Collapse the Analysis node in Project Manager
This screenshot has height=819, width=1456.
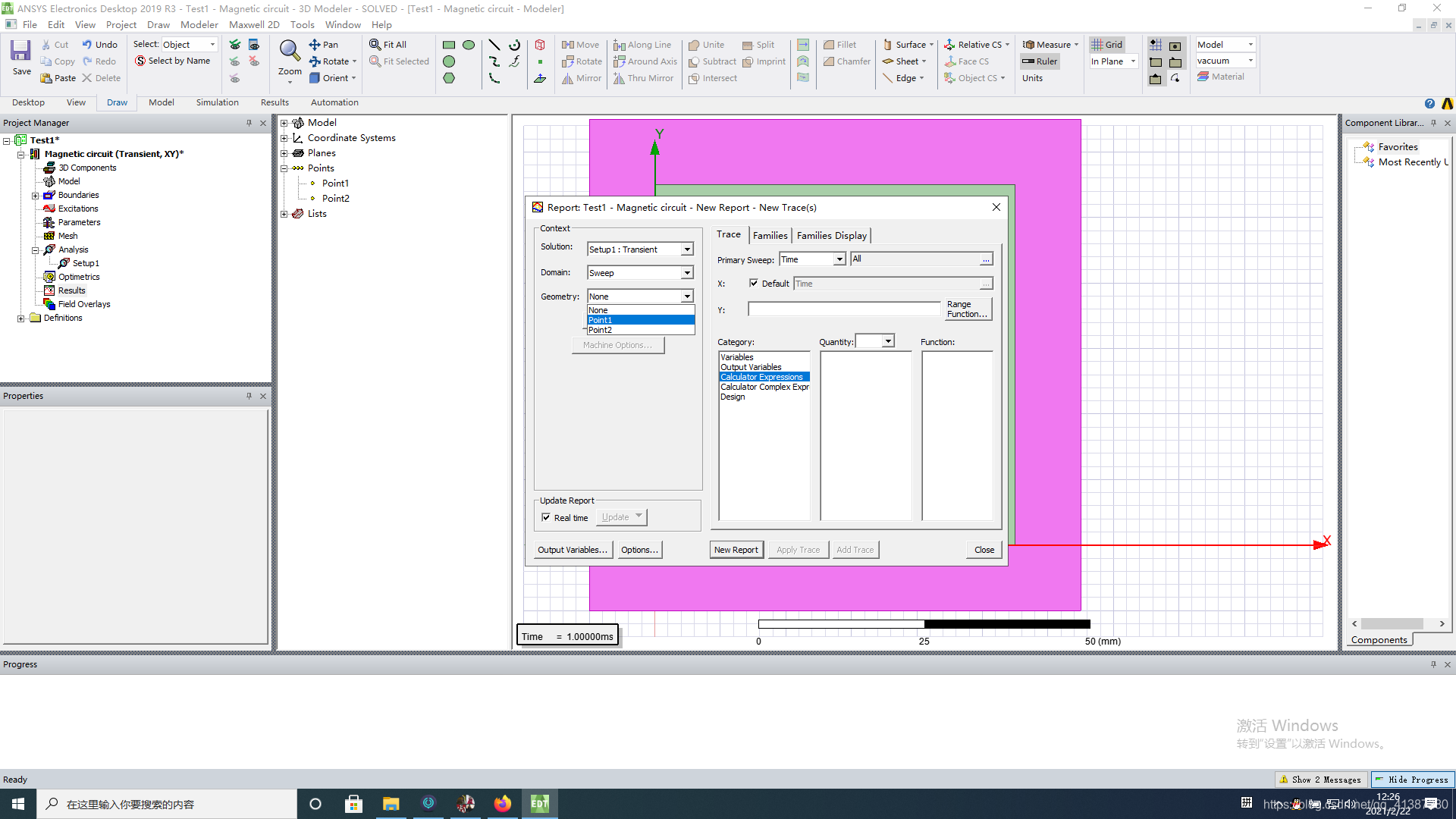click(35, 250)
